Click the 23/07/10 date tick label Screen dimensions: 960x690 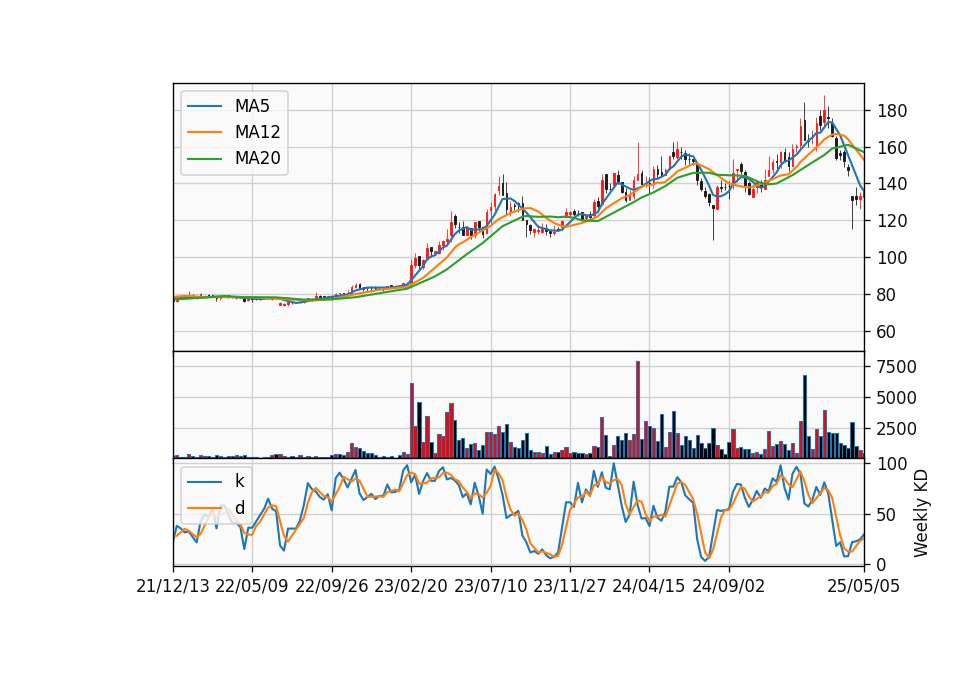490,586
